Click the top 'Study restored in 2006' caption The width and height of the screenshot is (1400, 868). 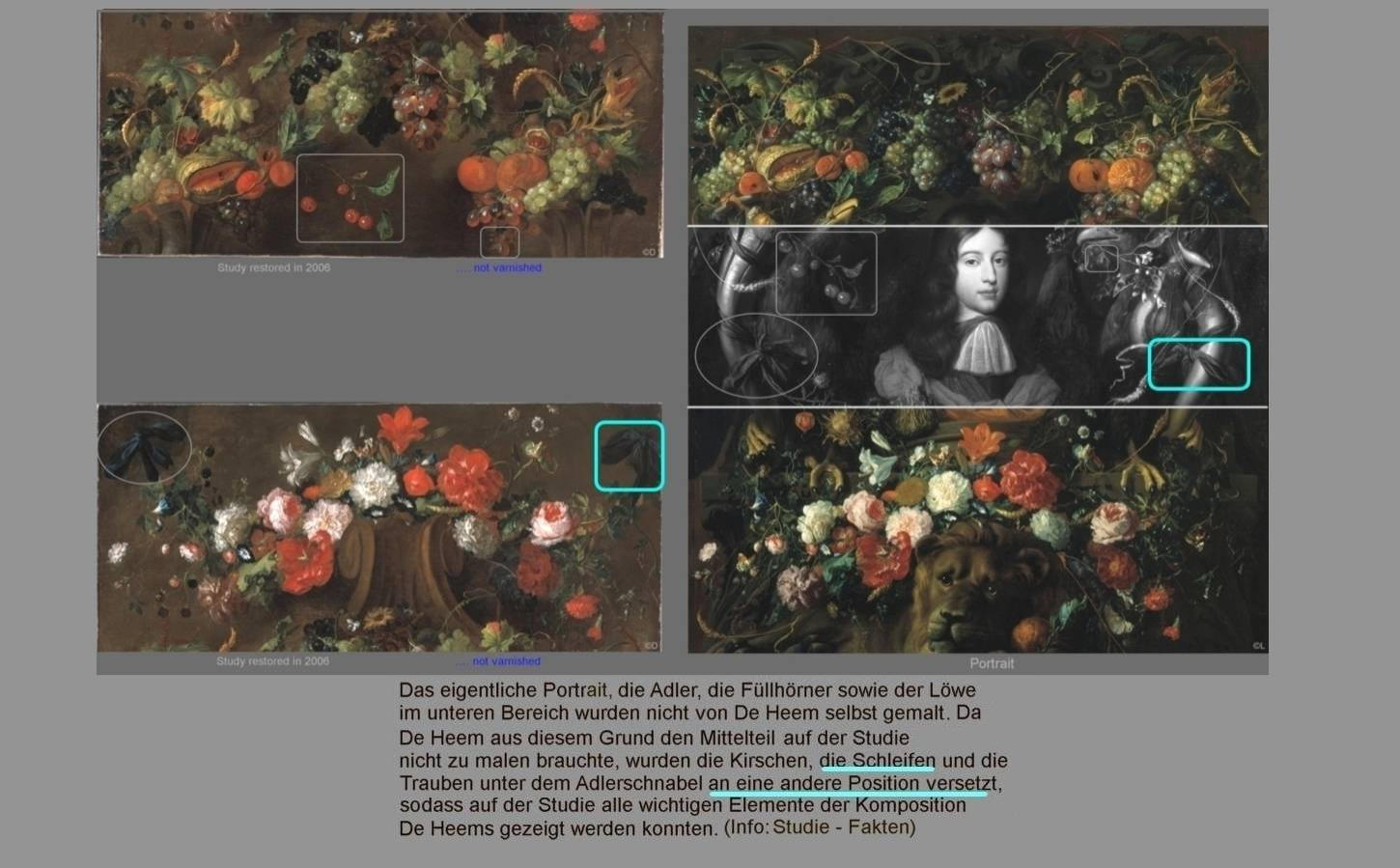pyautogui.click(x=273, y=267)
